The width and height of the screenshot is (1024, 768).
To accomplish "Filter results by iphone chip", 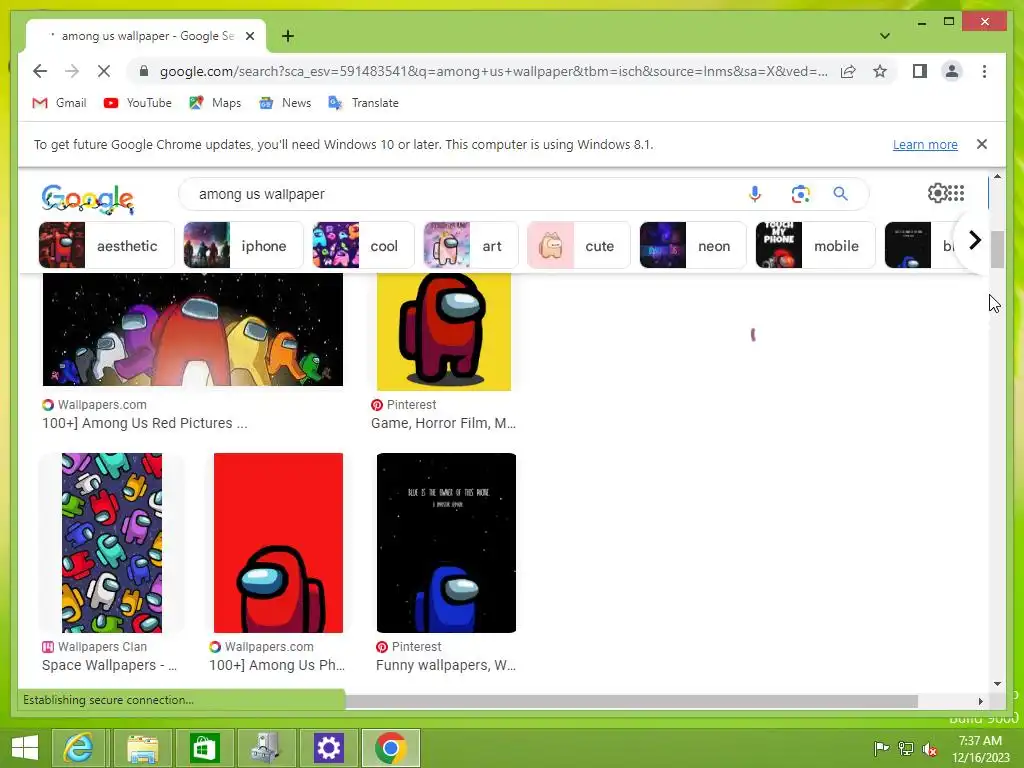I will point(243,246).
